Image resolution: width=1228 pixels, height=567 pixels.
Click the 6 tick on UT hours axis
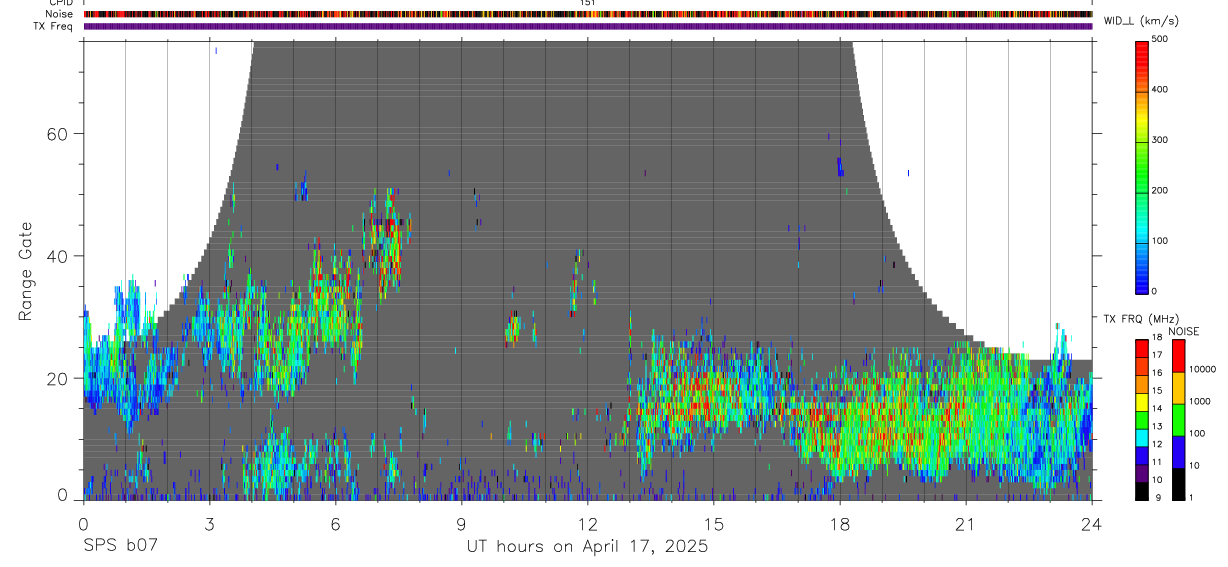point(335,524)
